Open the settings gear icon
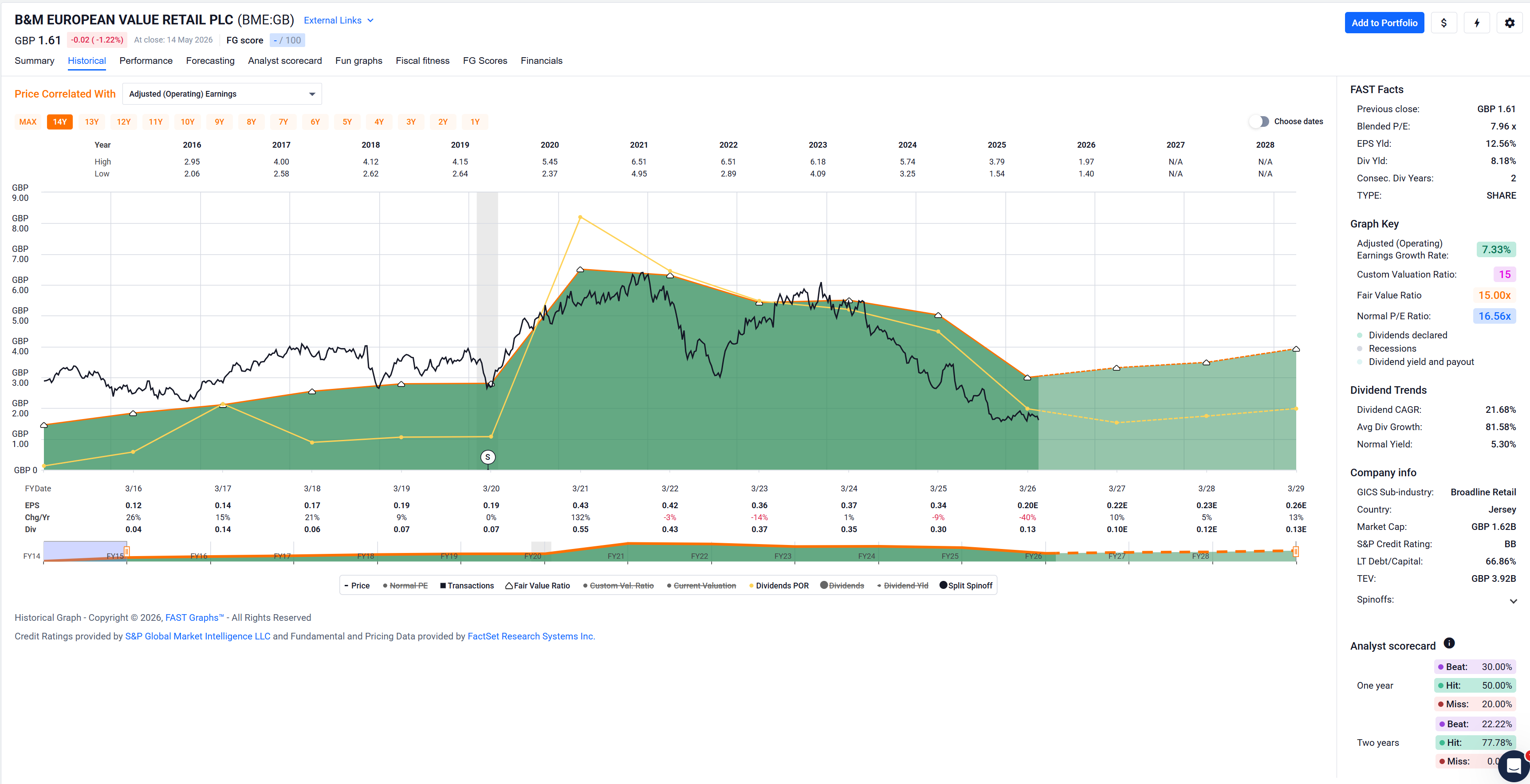Screen dimensions: 1530x784 [x=1509, y=23]
